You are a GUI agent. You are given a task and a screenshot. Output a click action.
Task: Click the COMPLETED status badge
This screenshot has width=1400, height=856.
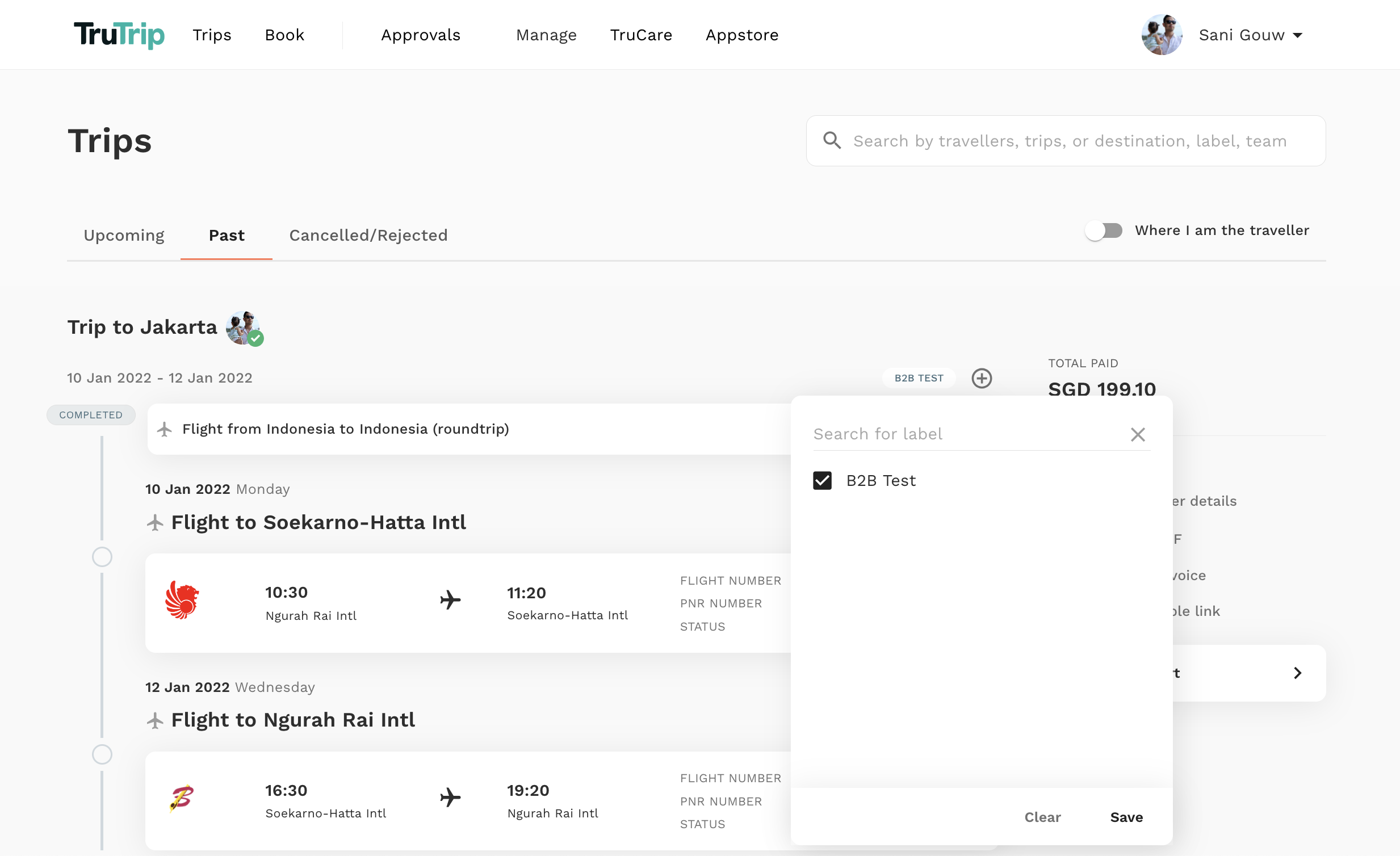click(x=91, y=415)
